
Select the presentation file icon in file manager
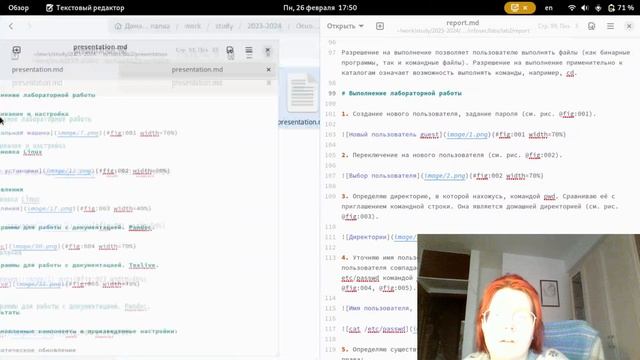click(x=302, y=94)
